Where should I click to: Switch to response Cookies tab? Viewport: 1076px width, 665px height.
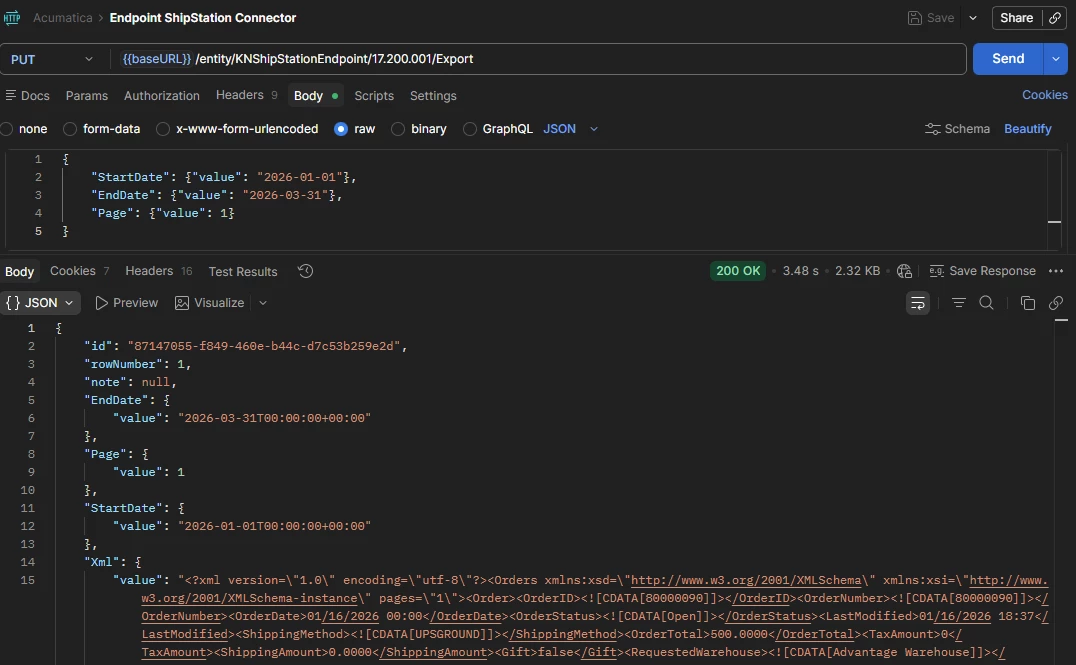coord(79,270)
